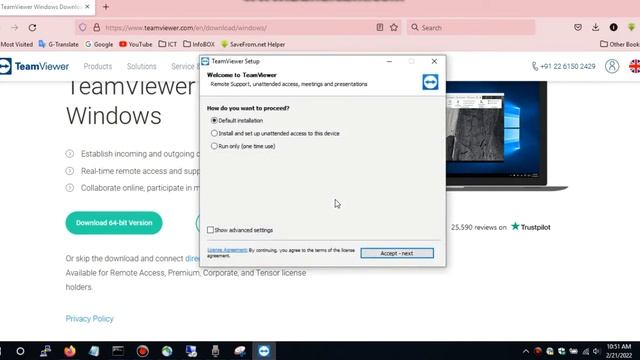The image size is (640, 360).
Task: Click the browser Search field
Action: click(x=471, y=27)
